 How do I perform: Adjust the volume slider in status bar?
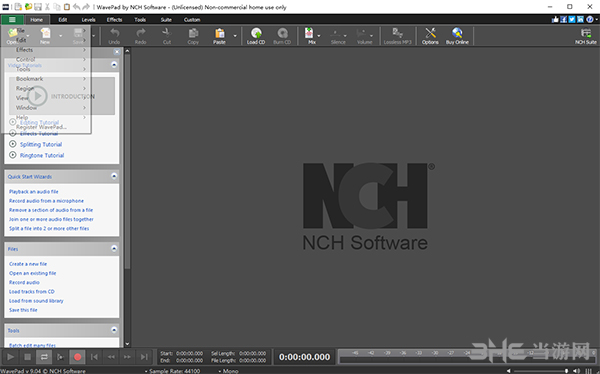coord(541,371)
